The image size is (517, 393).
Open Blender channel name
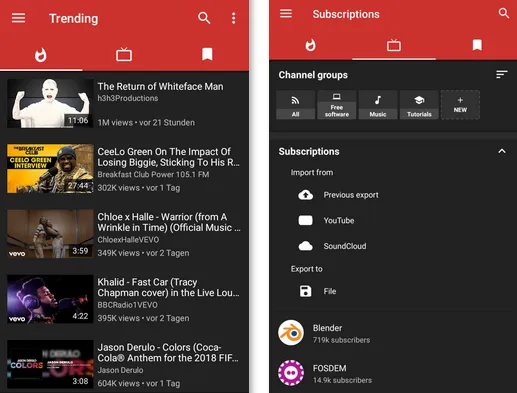tap(327, 328)
